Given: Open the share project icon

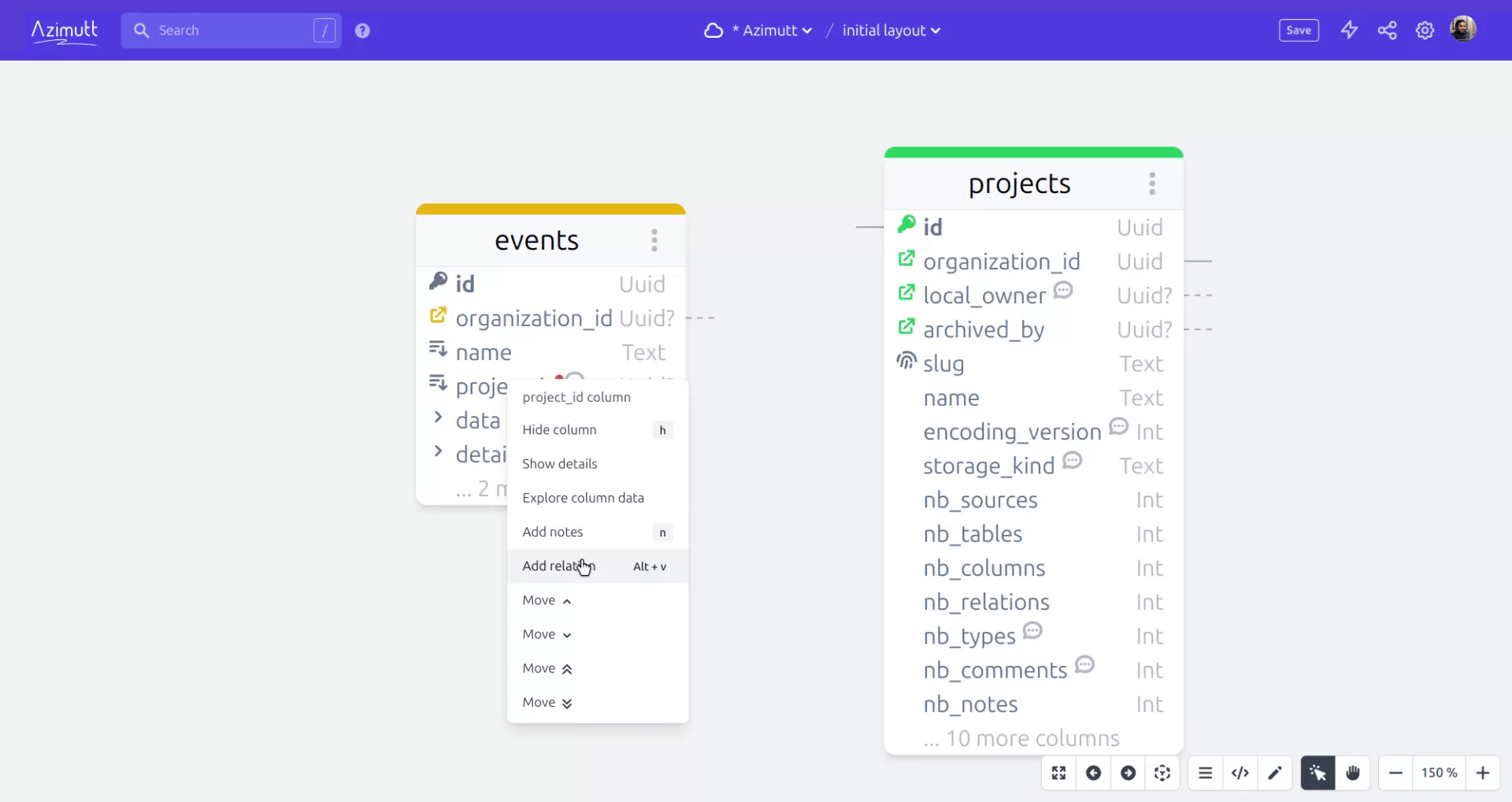Looking at the screenshot, I should click(1387, 31).
